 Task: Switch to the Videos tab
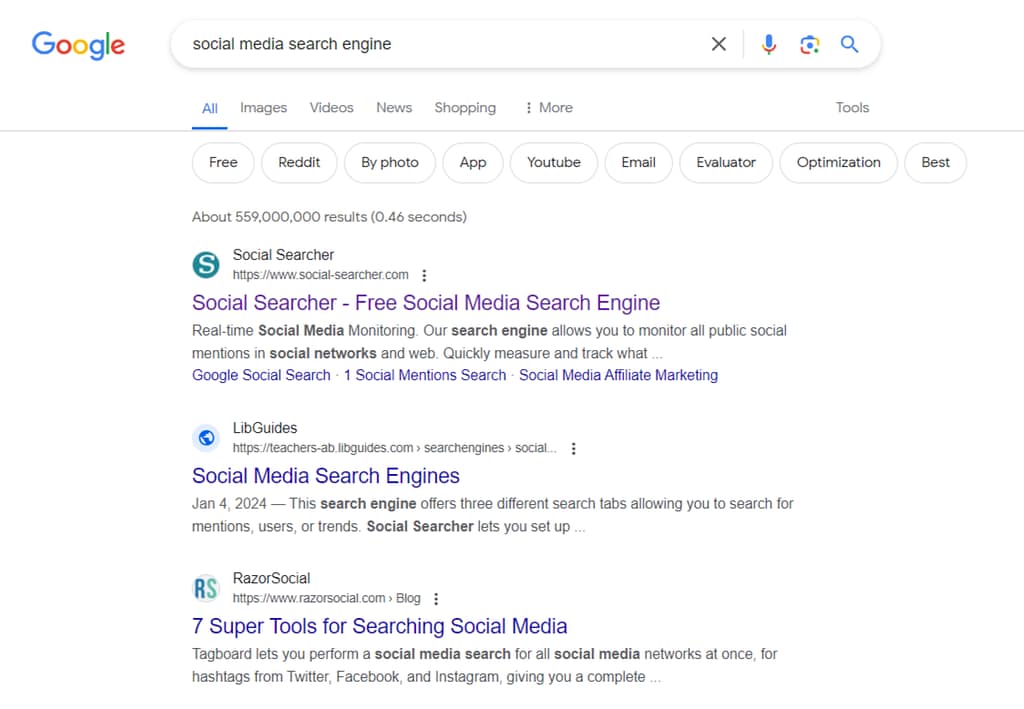[331, 108]
